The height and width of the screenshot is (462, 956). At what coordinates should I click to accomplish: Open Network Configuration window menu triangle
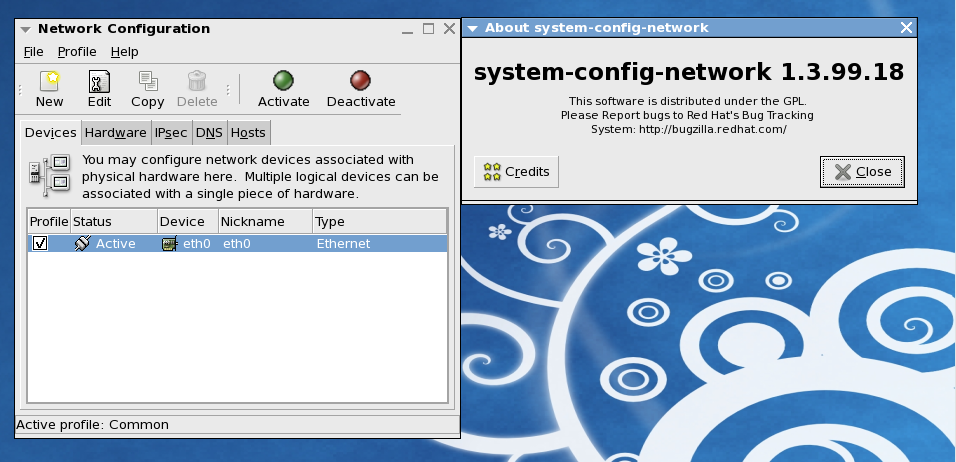(x=25, y=29)
